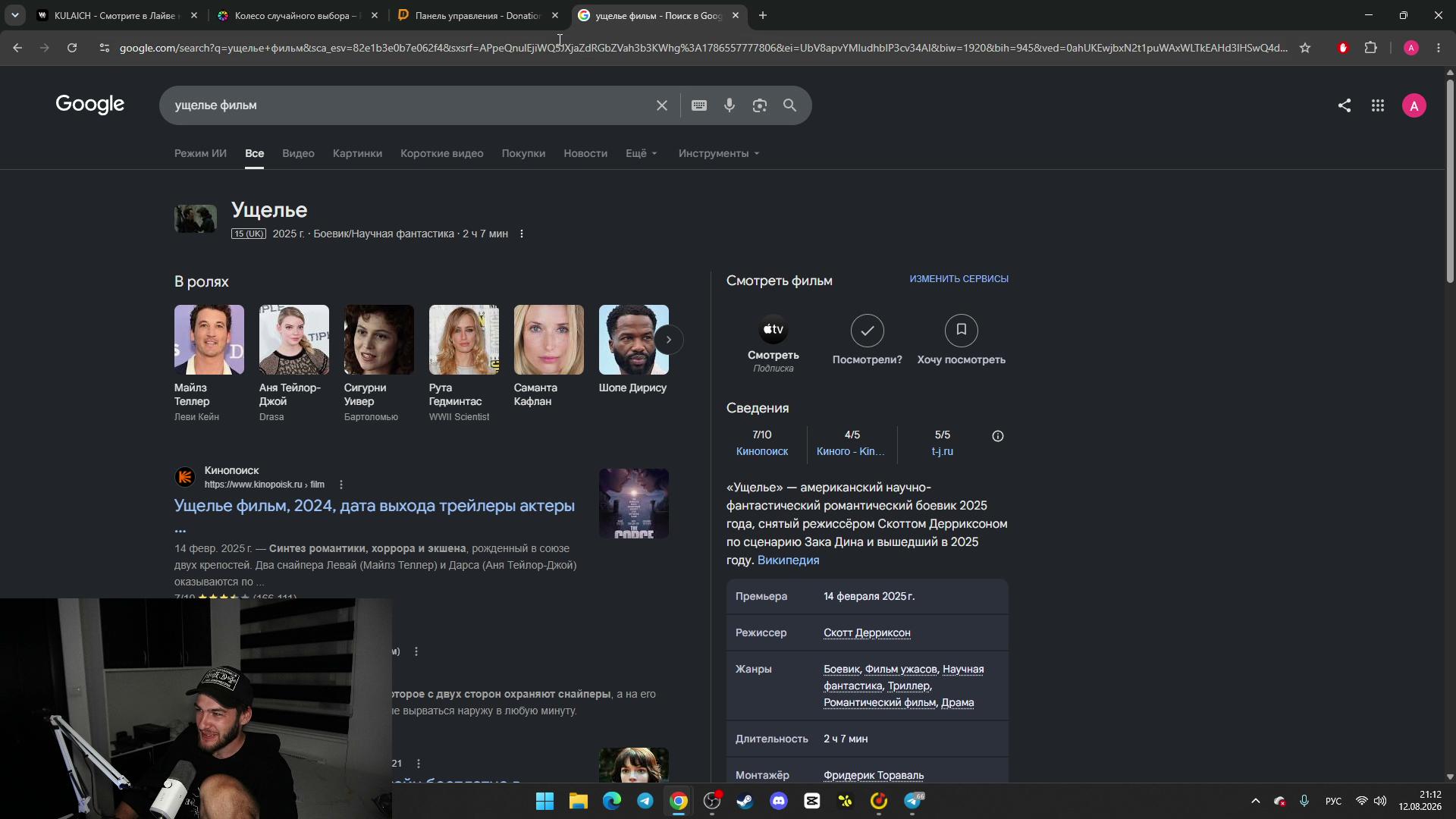Open the Ущелье movie poster thumbnail

point(196,219)
